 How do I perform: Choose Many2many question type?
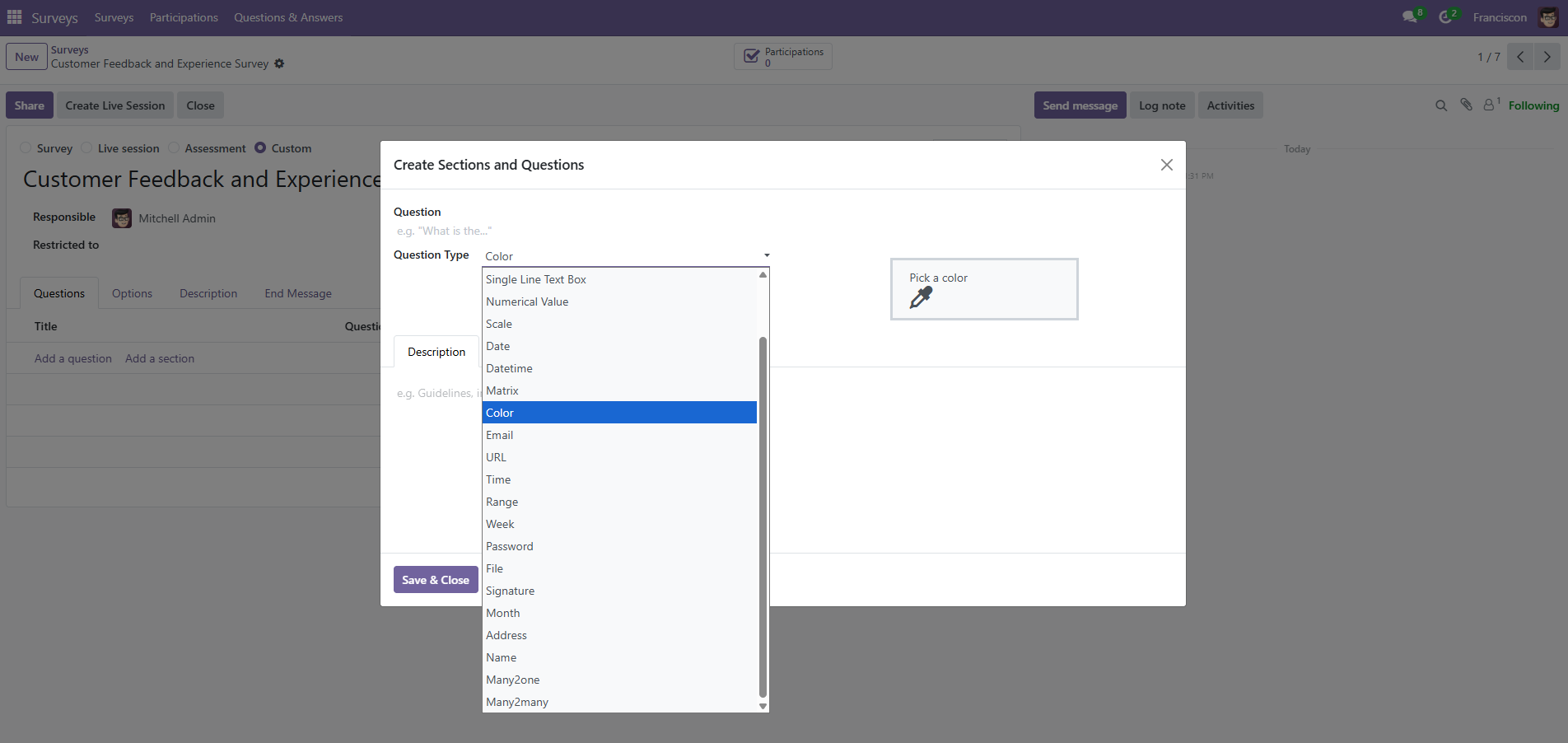[619, 702]
